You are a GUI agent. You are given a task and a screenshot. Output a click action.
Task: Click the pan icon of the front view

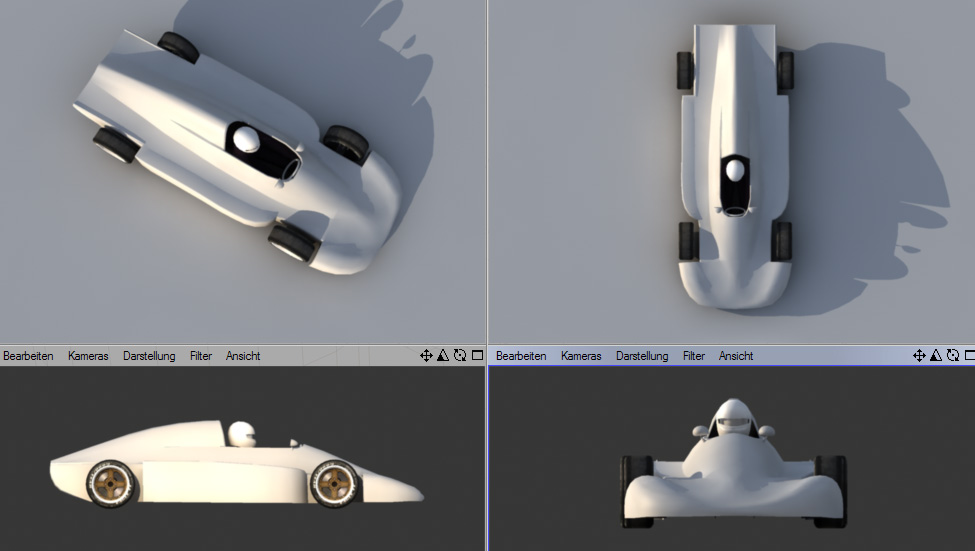pos(919,356)
